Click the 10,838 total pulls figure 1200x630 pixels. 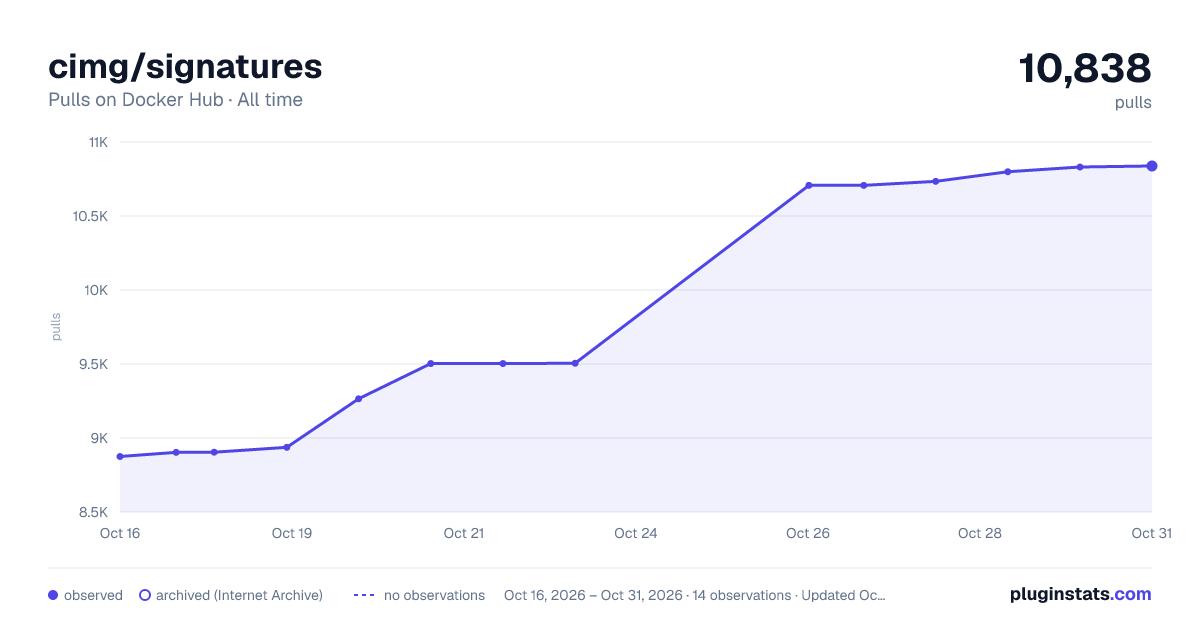tap(1085, 68)
